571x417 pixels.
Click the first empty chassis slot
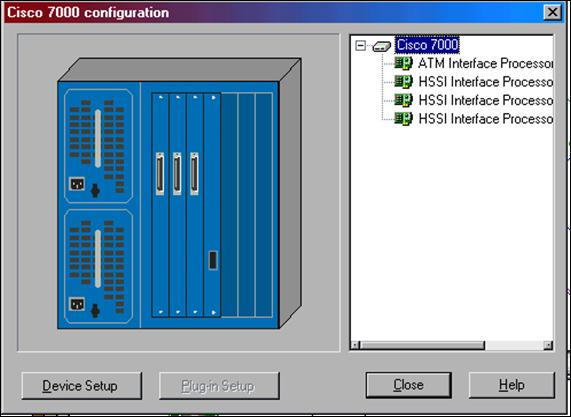(x=229, y=205)
